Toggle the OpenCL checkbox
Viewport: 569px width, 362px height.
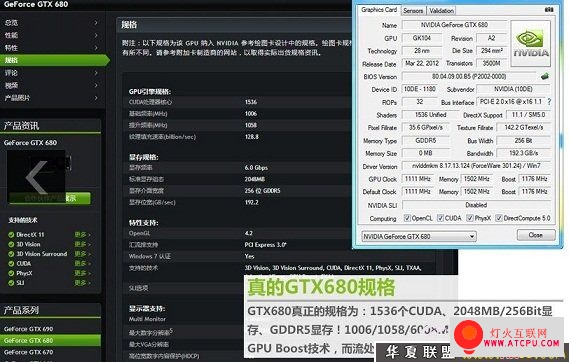[407, 218]
